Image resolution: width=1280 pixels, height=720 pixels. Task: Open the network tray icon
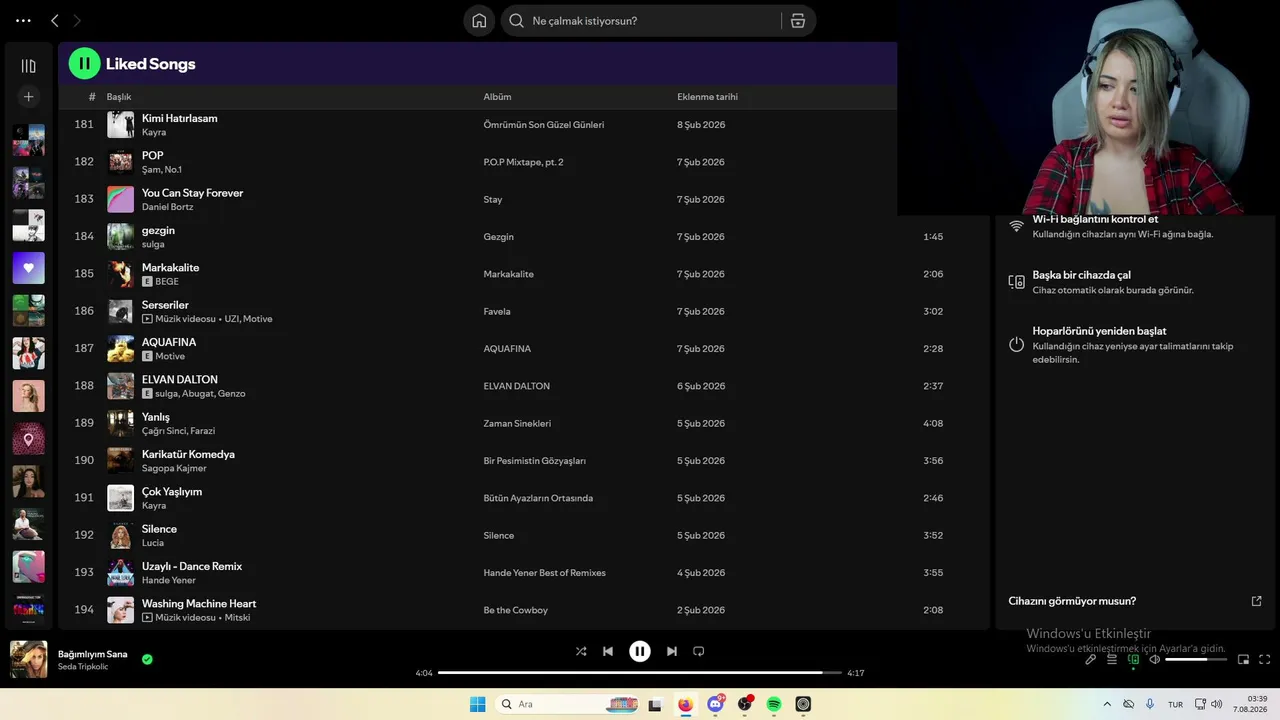tap(1201, 704)
